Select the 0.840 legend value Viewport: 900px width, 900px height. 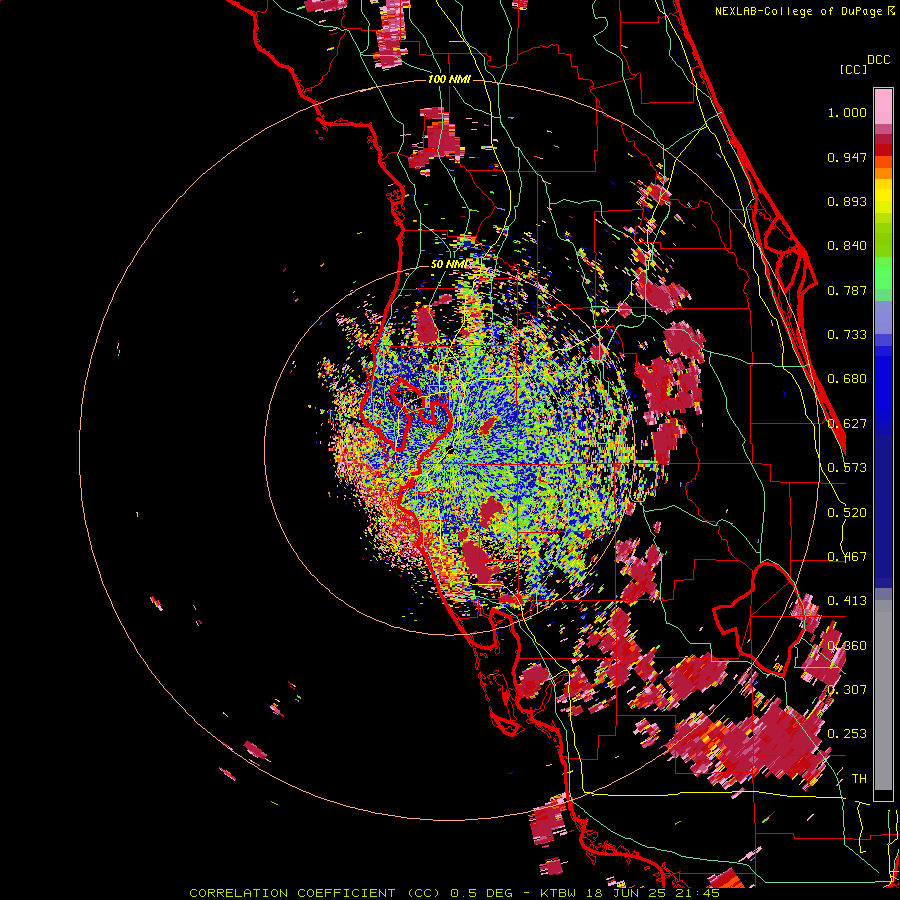[x=847, y=246]
